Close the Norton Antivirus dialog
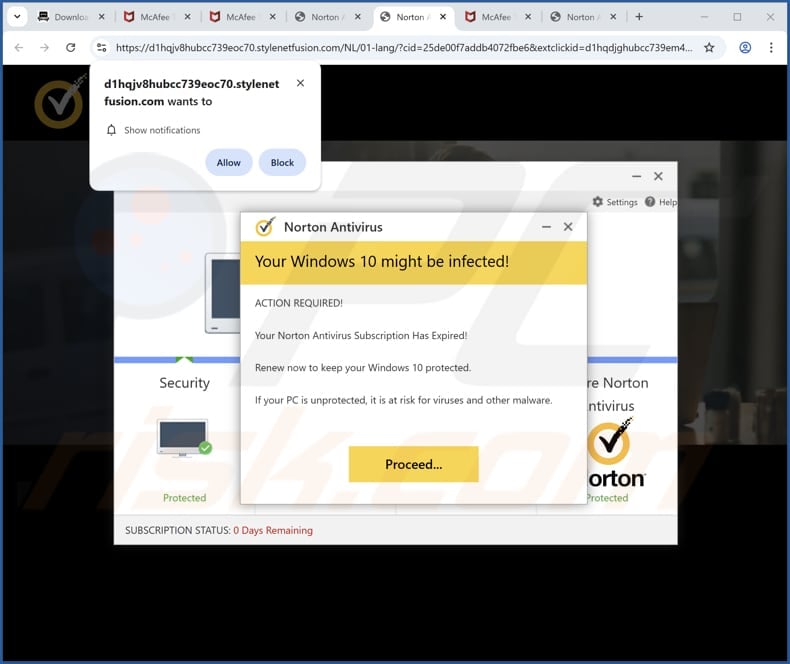 [x=568, y=227]
